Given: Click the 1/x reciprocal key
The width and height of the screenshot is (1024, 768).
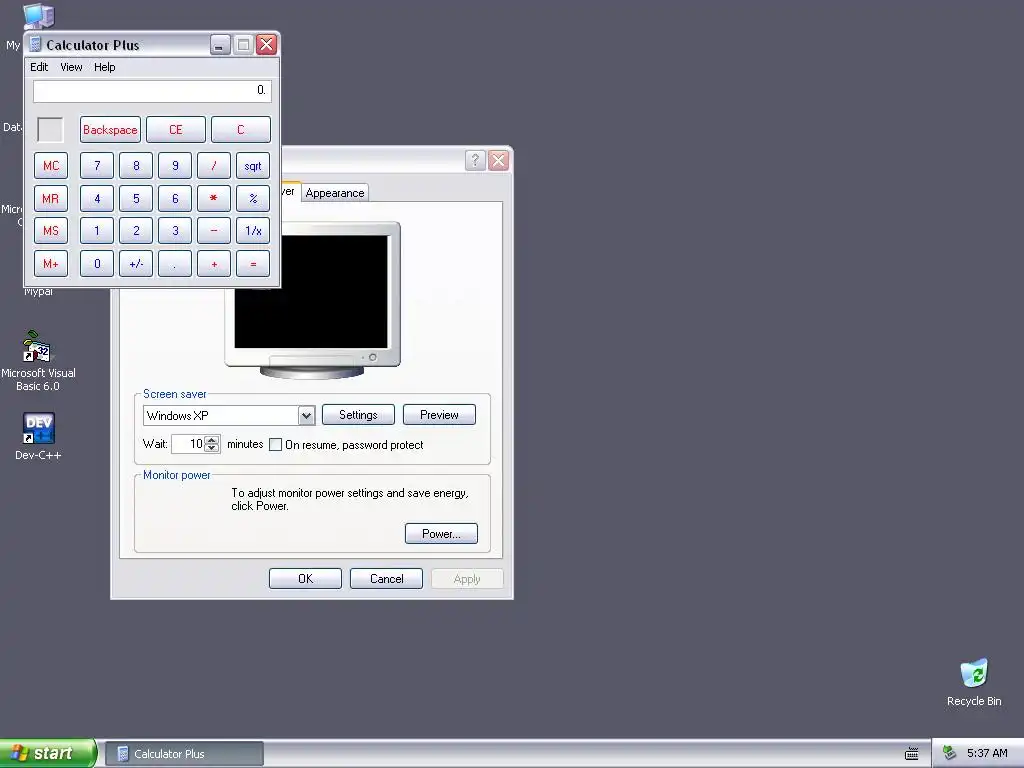Looking at the screenshot, I should pyautogui.click(x=253, y=231).
